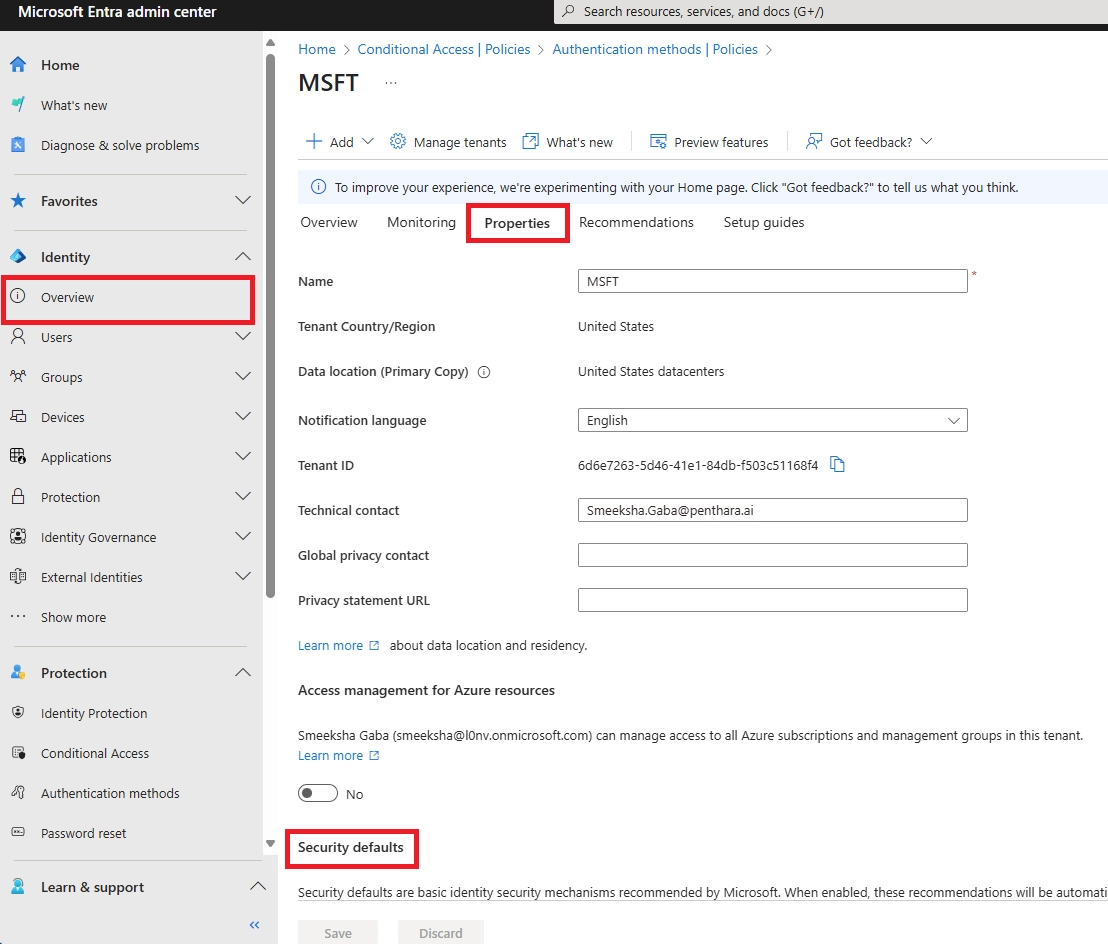Switch to the Overview tab
The image size is (1108, 944).
click(x=329, y=223)
